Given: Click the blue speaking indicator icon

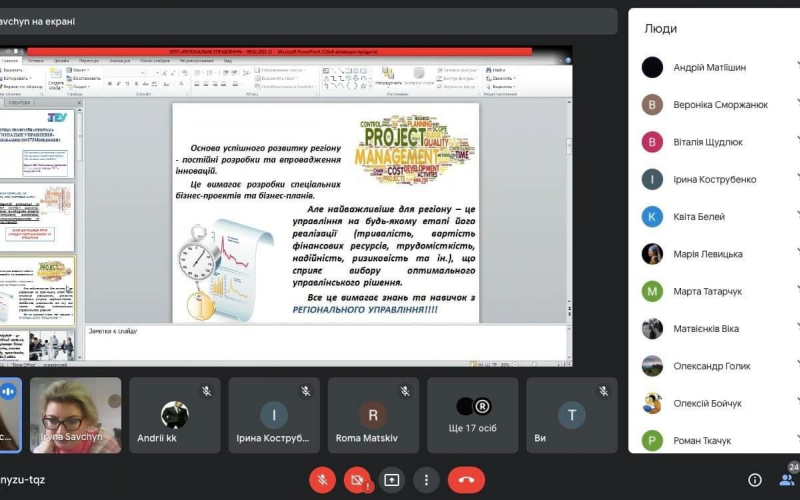Looking at the screenshot, I should click(x=8, y=392).
